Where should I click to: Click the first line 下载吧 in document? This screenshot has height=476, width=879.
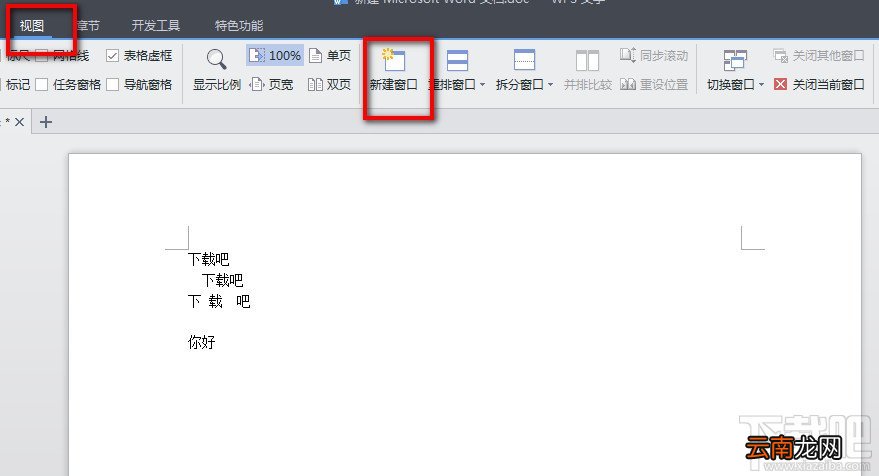point(209,259)
